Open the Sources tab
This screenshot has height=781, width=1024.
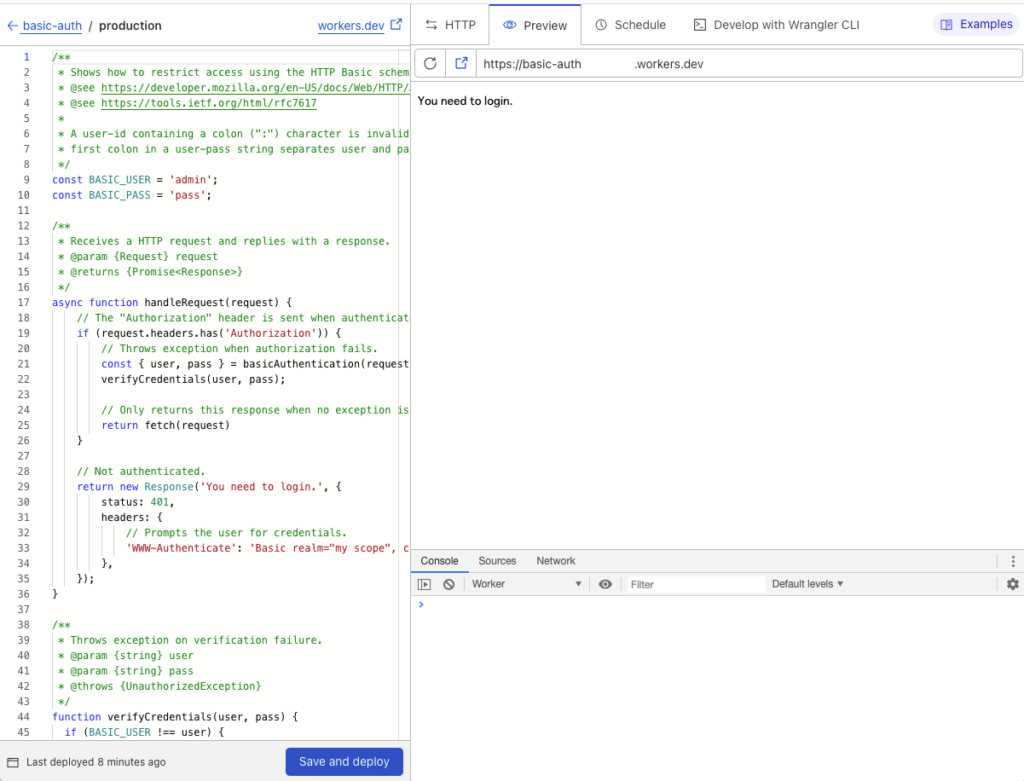coord(497,561)
